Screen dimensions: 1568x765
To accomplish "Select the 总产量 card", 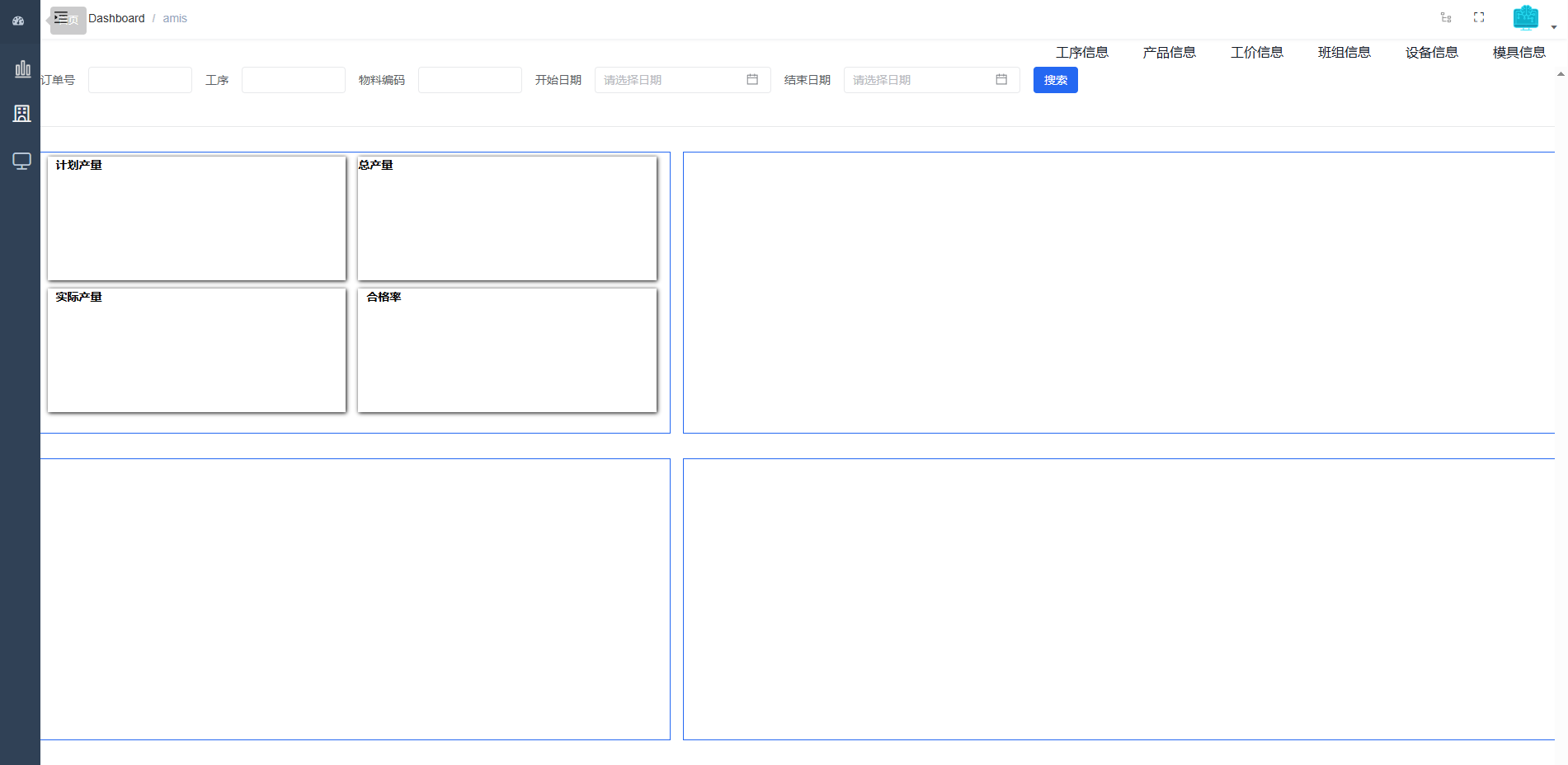I will [507, 218].
